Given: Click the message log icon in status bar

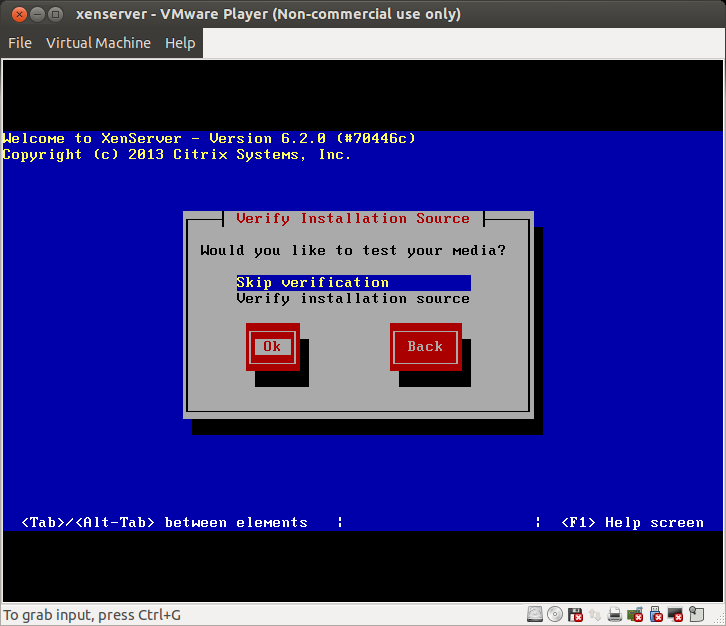Looking at the screenshot, I should pyautogui.click(x=696, y=614).
